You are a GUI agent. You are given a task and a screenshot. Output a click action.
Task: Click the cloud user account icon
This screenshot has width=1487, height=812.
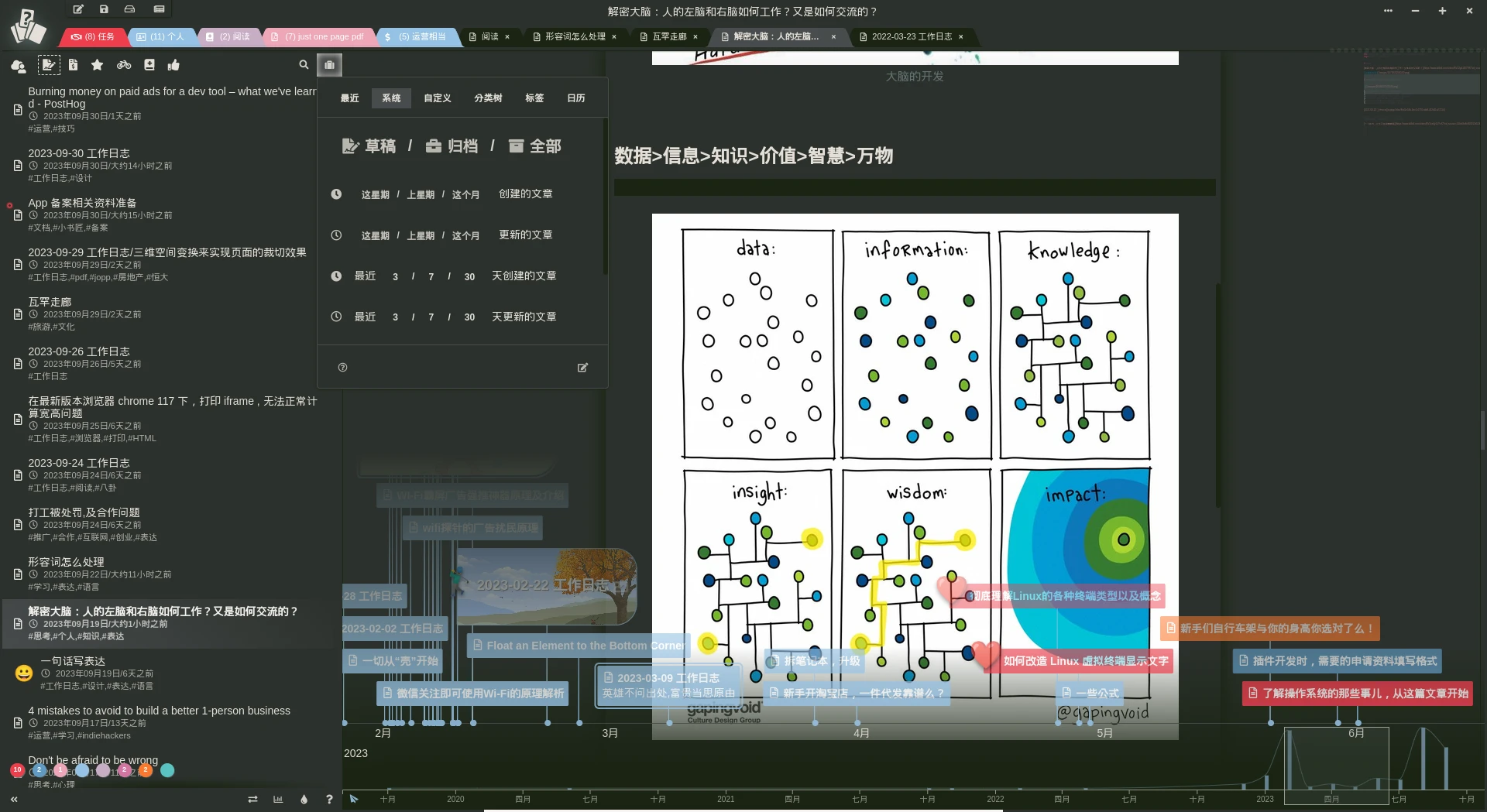[x=19, y=66]
